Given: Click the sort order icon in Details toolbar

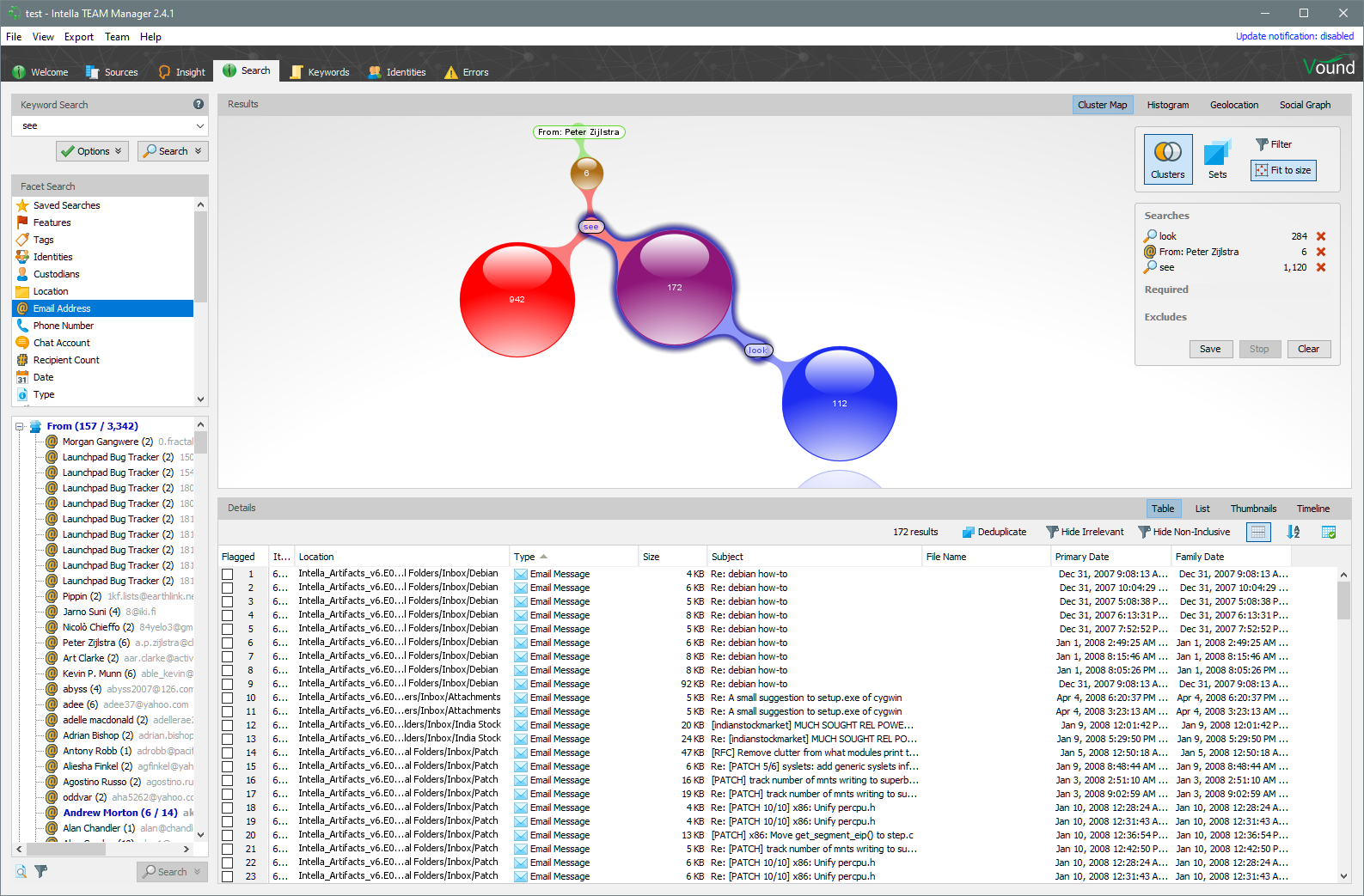Looking at the screenshot, I should (x=1294, y=532).
